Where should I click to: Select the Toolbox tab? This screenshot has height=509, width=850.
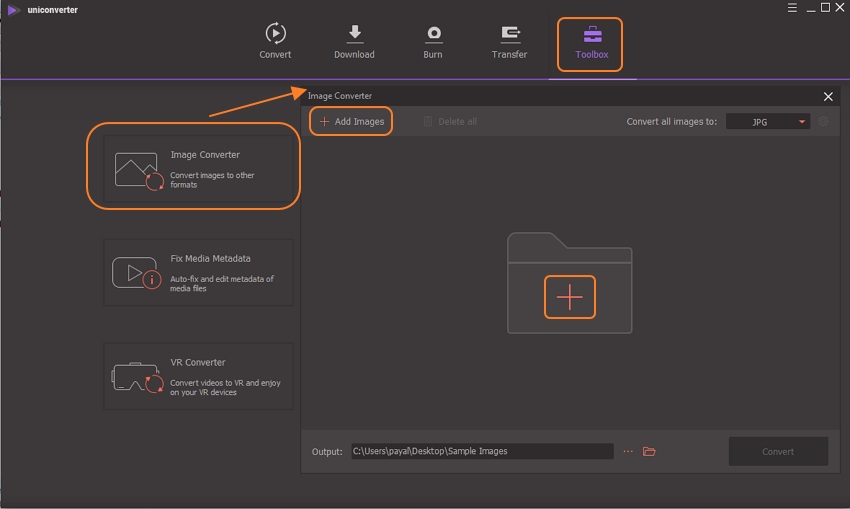click(x=591, y=43)
